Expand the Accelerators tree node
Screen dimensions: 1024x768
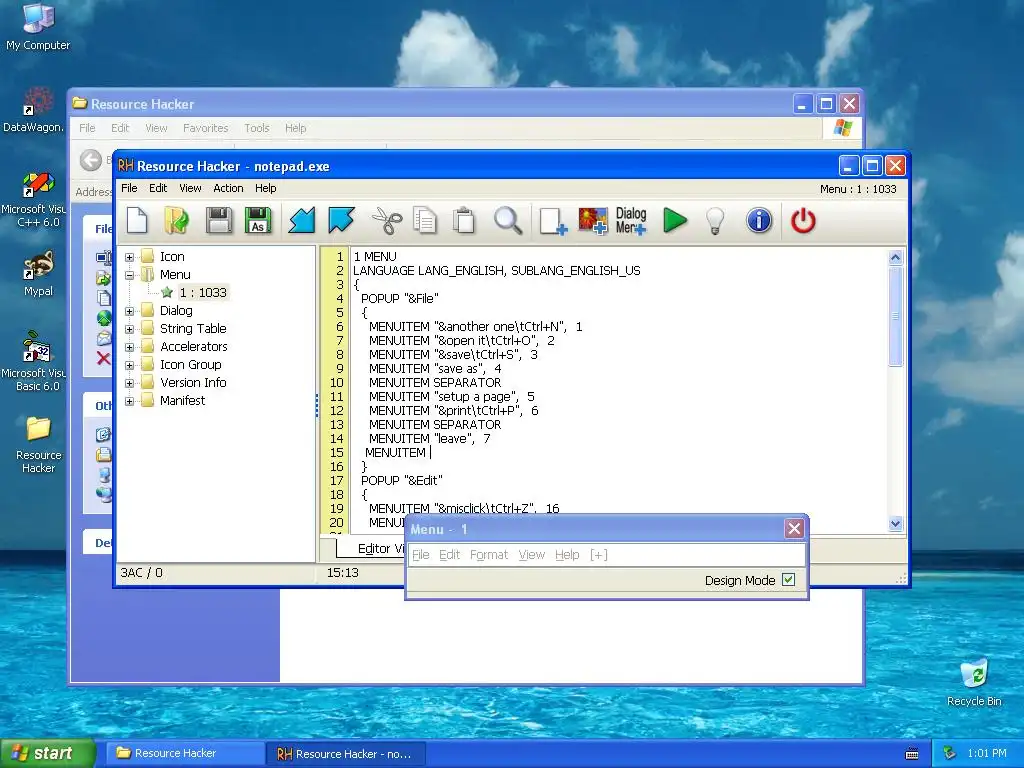point(129,347)
